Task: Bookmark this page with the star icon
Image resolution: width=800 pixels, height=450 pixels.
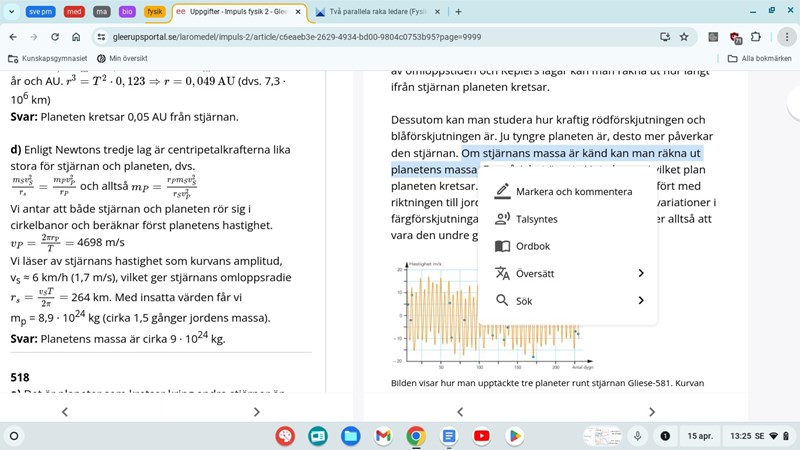Action: pyautogui.click(x=684, y=37)
